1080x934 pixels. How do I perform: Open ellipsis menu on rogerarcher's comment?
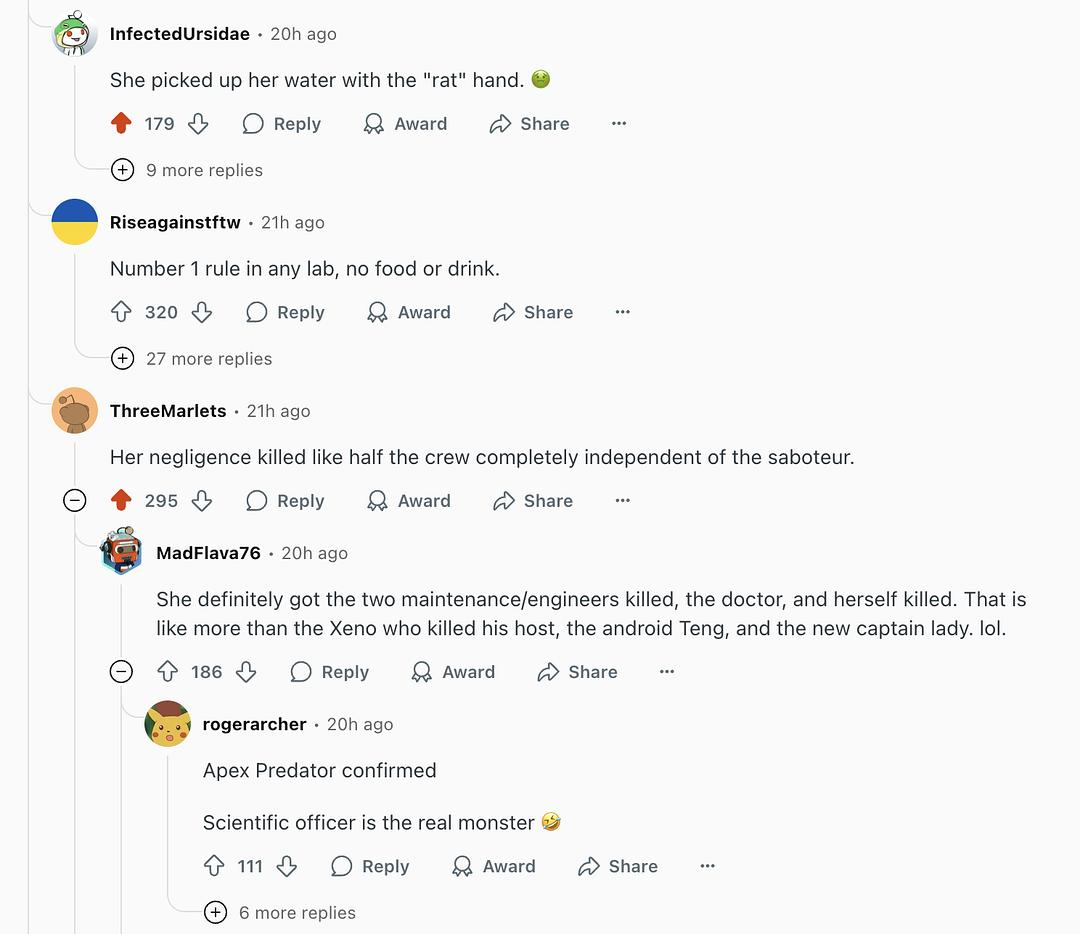(707, 866)
